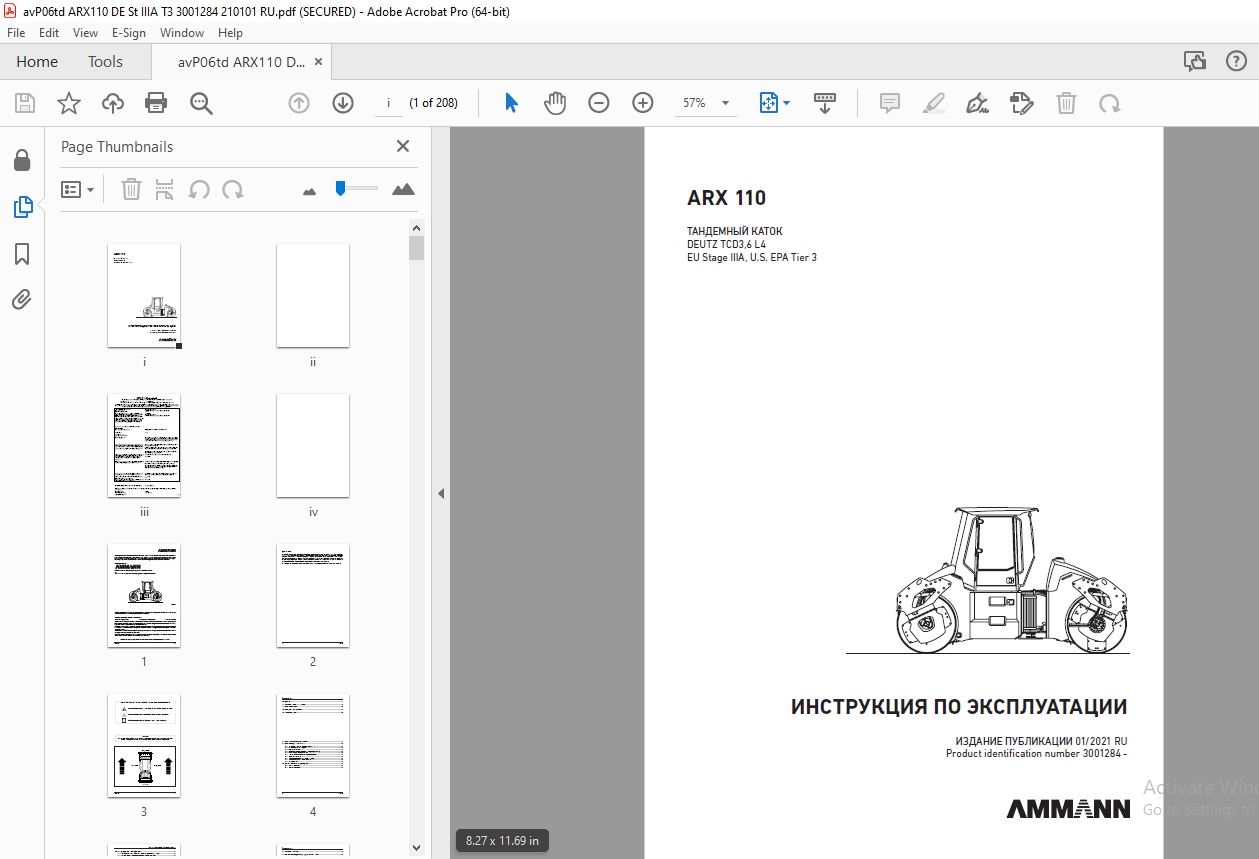Go to the next page arrow
The image size is (1259, 859).
[x=343, y=103]
